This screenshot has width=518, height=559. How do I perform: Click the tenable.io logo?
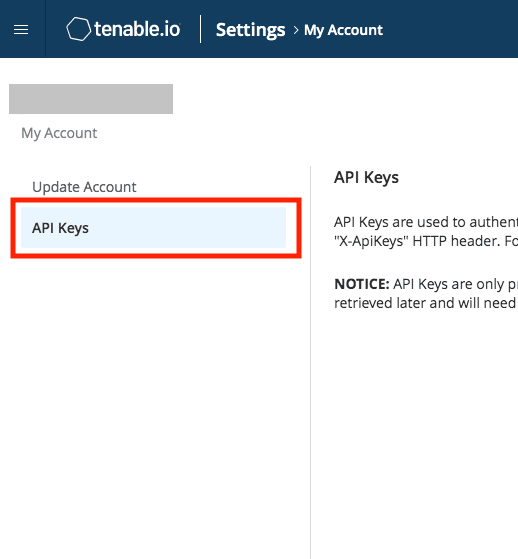[x=123, y=29]
